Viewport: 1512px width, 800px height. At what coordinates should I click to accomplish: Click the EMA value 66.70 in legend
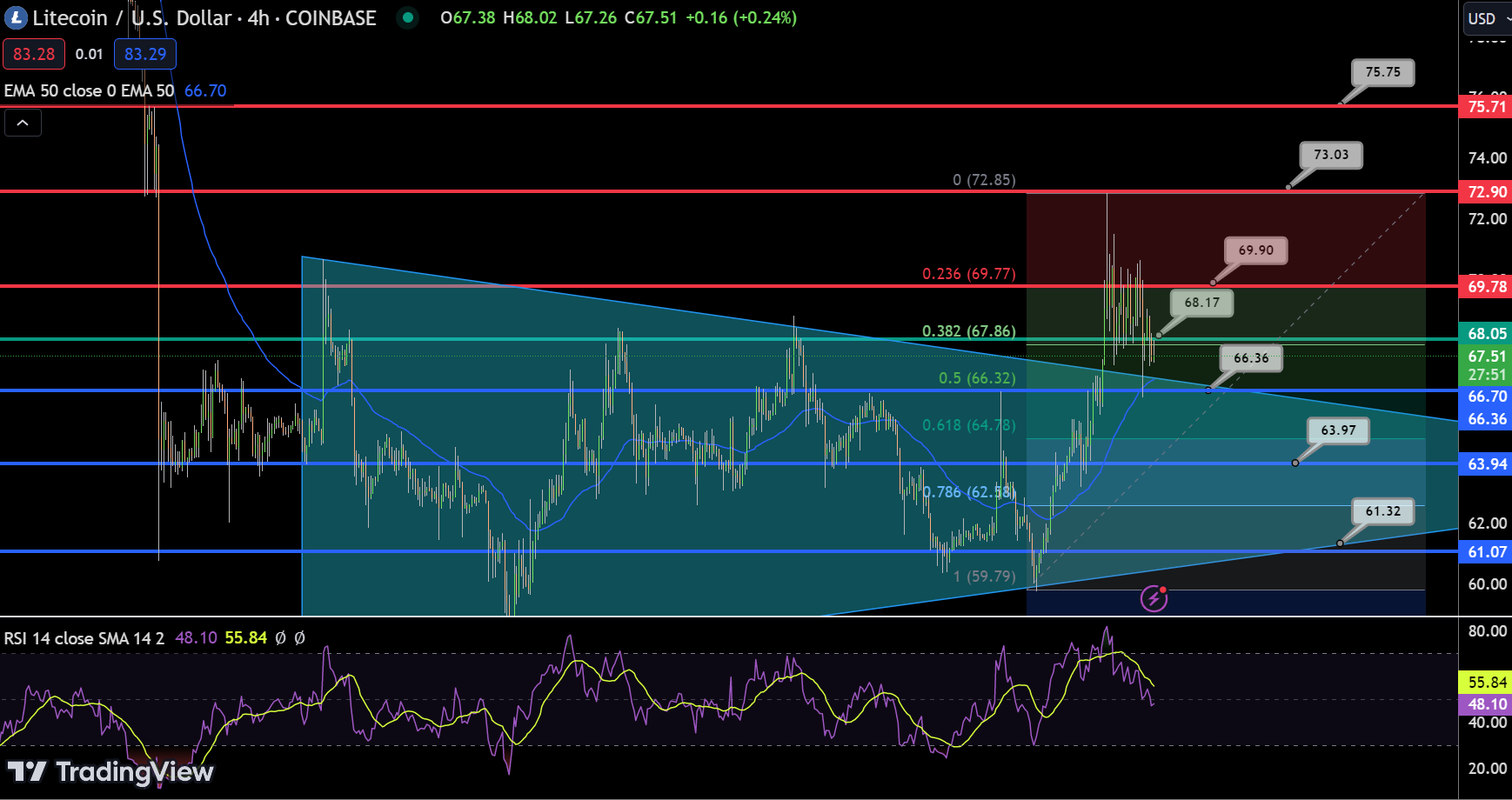point(205,90)
